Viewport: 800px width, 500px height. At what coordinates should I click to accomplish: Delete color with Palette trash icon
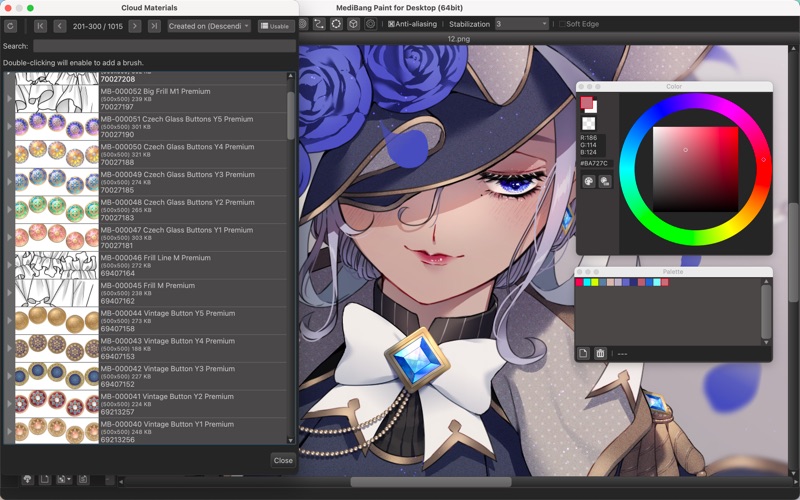pos(600,353)
